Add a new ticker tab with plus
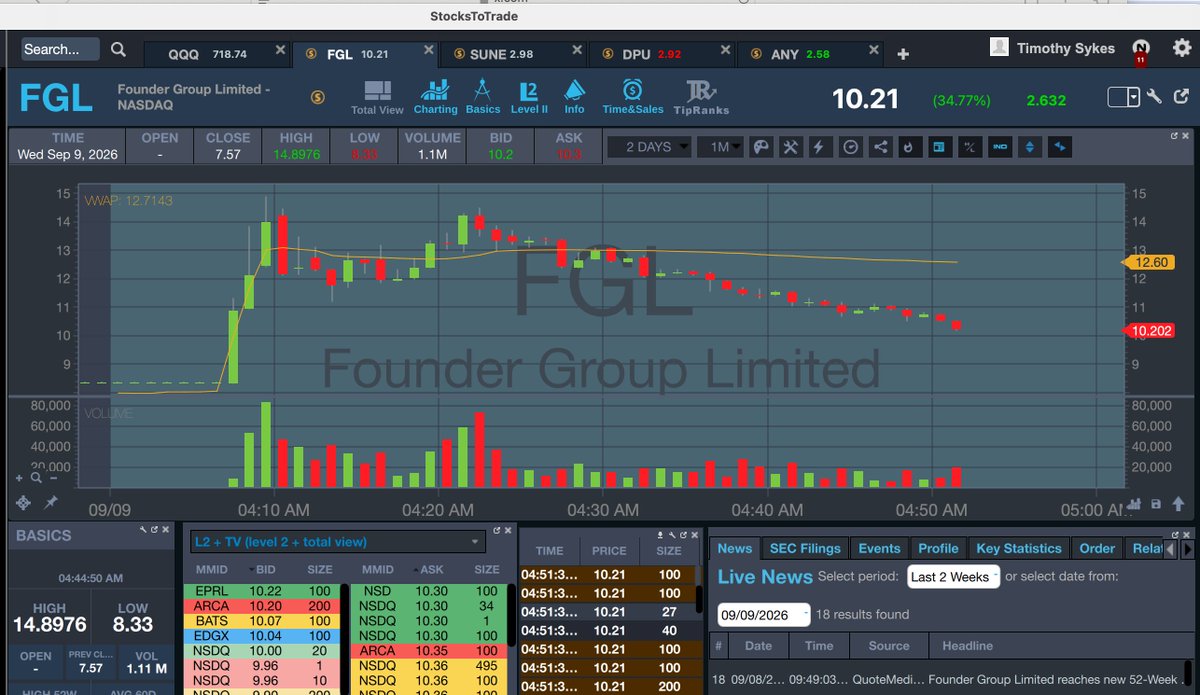 [x=903, y=54]
